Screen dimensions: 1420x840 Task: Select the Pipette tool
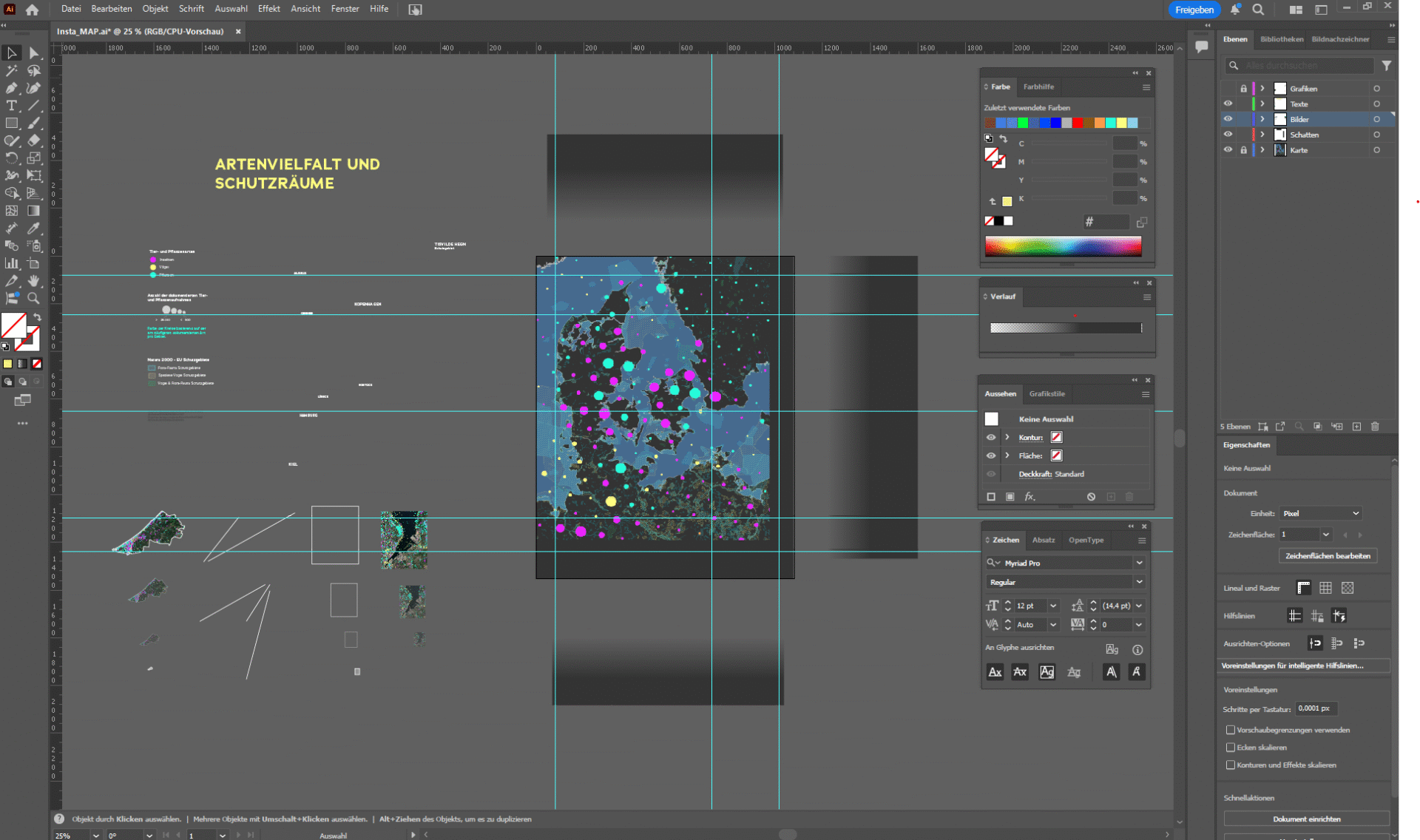(33, 228)
